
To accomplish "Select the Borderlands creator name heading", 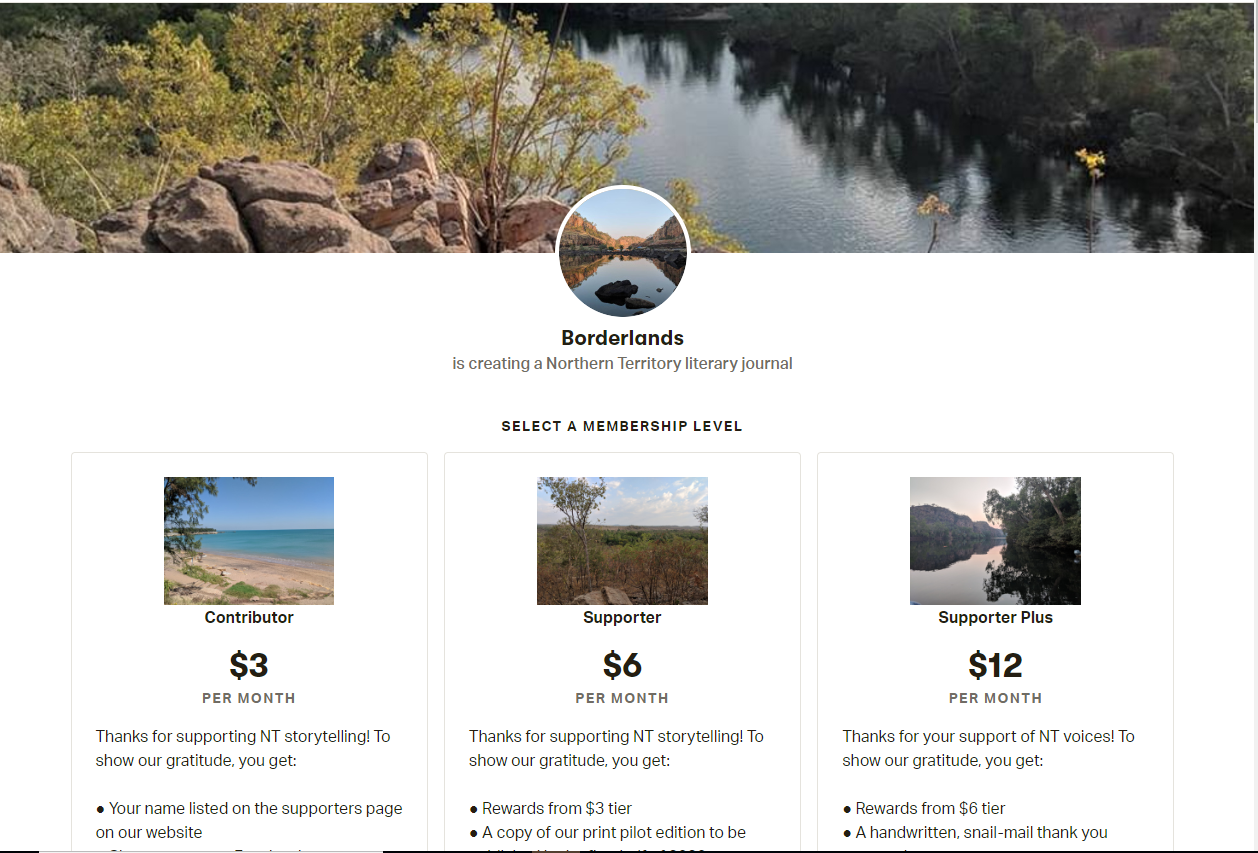I will (622, 338).
